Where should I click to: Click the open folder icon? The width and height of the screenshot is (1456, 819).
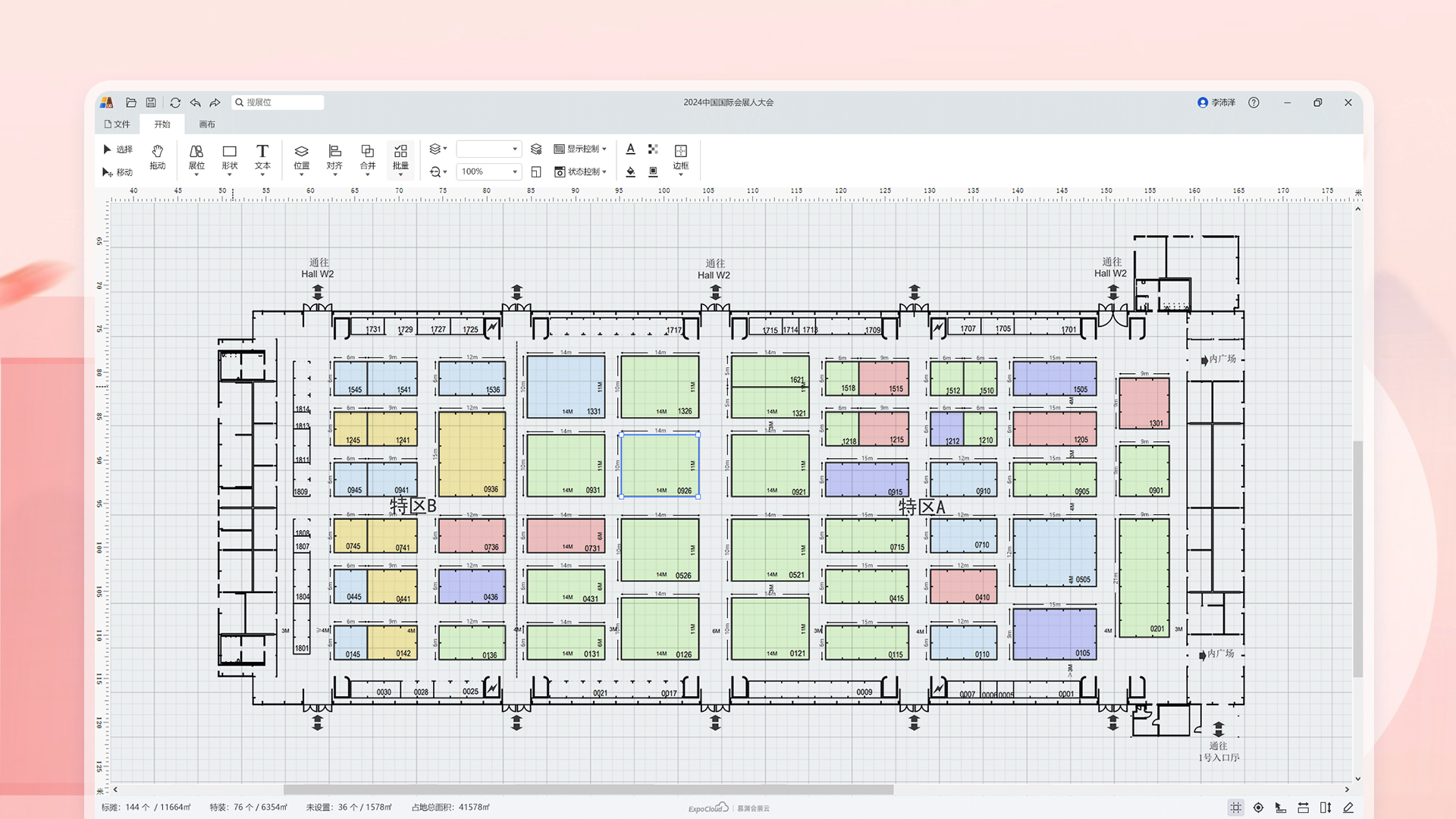tap(131, 102)
